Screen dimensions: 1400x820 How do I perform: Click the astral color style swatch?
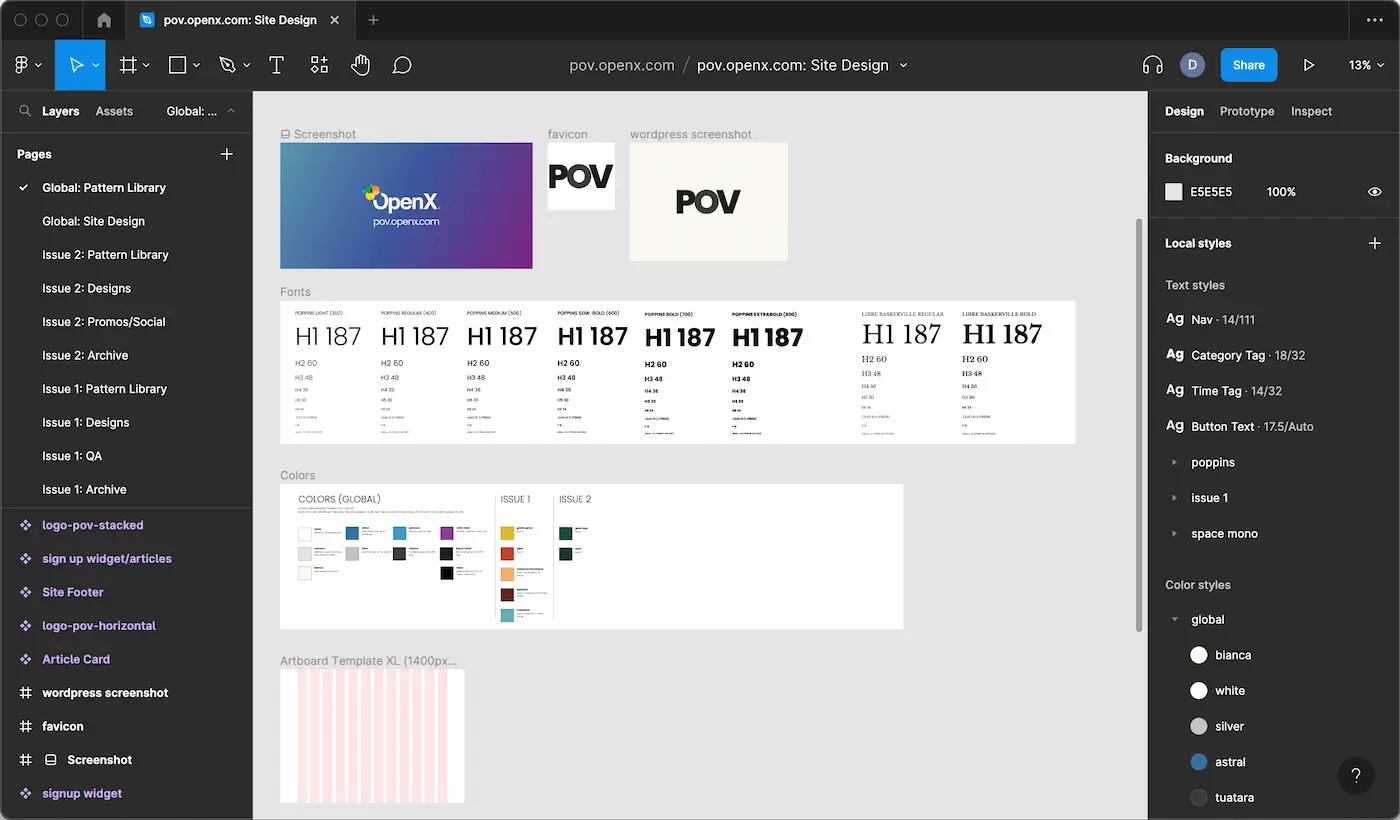[1198, 762]
